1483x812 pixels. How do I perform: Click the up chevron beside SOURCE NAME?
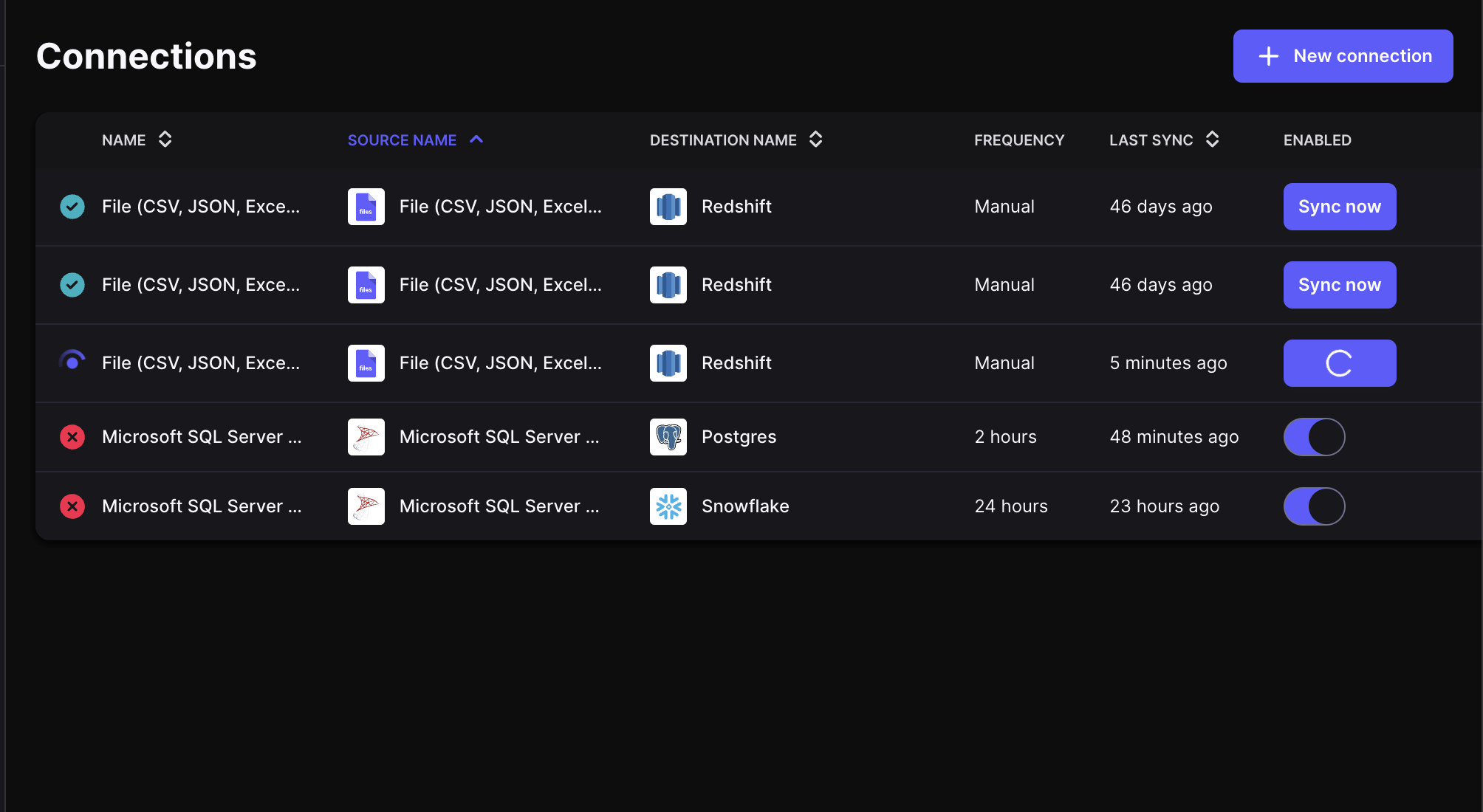coord(476,139)
